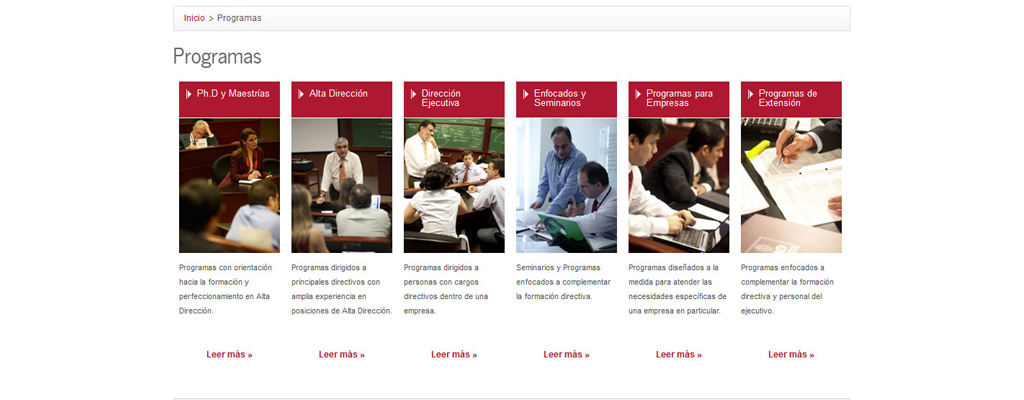
Task: Click the arrow icon beside Programas de Extensión
Action: [x=750, y=94]
